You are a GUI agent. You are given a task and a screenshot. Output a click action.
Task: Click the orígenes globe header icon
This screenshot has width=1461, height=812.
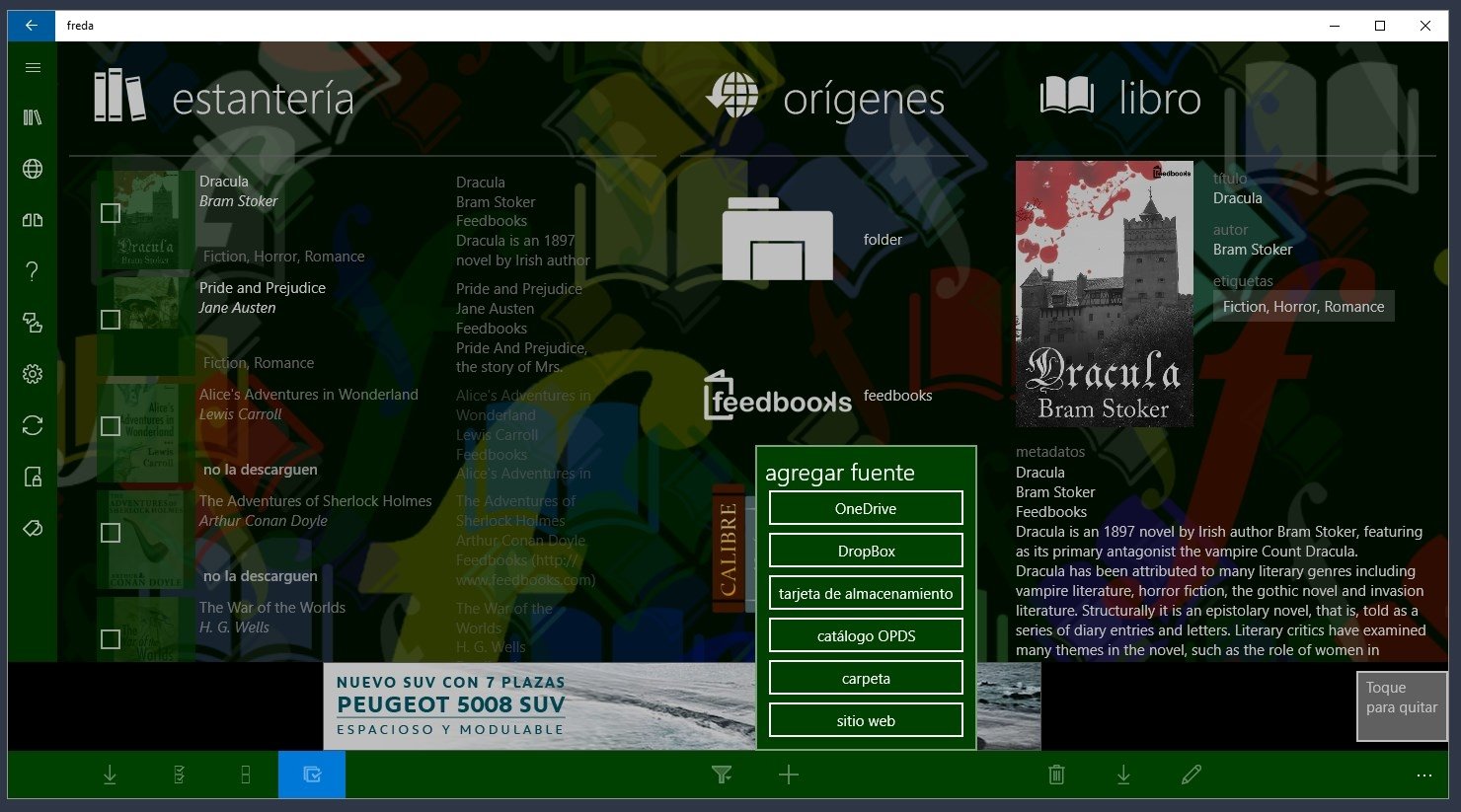point(732,96)
